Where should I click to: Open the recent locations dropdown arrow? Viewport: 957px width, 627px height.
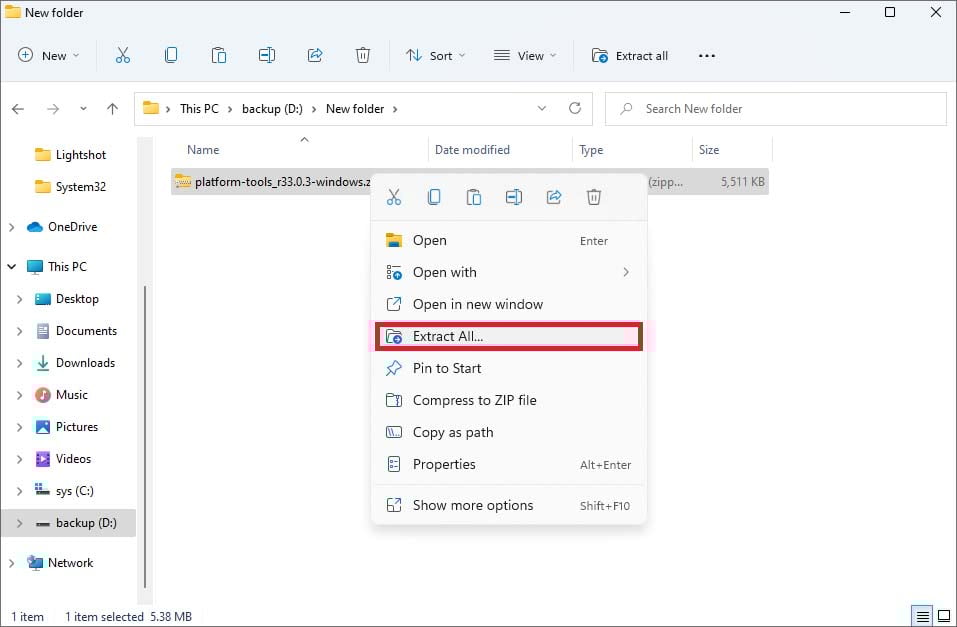tap(83, 109)
